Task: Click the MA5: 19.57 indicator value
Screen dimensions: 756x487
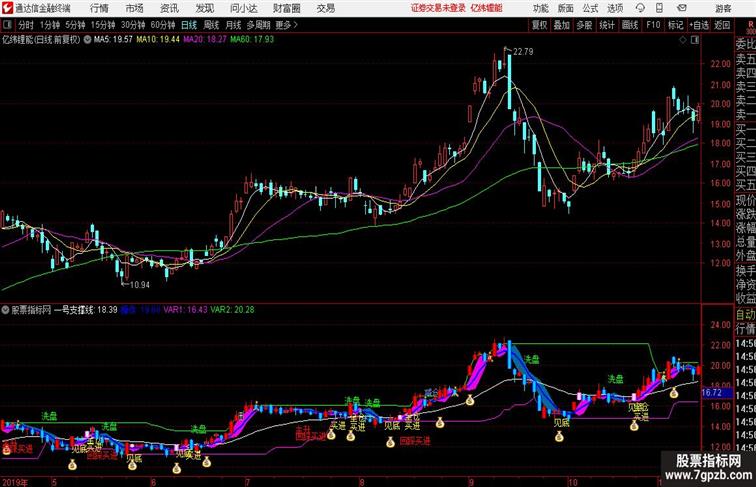Action: coord(113,40)
